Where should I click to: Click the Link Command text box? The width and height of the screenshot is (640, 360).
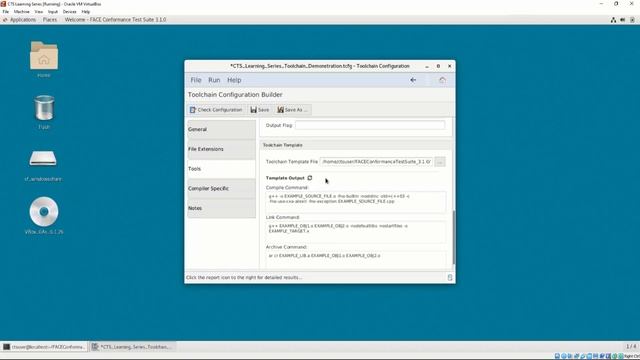(x=356, y=231)
